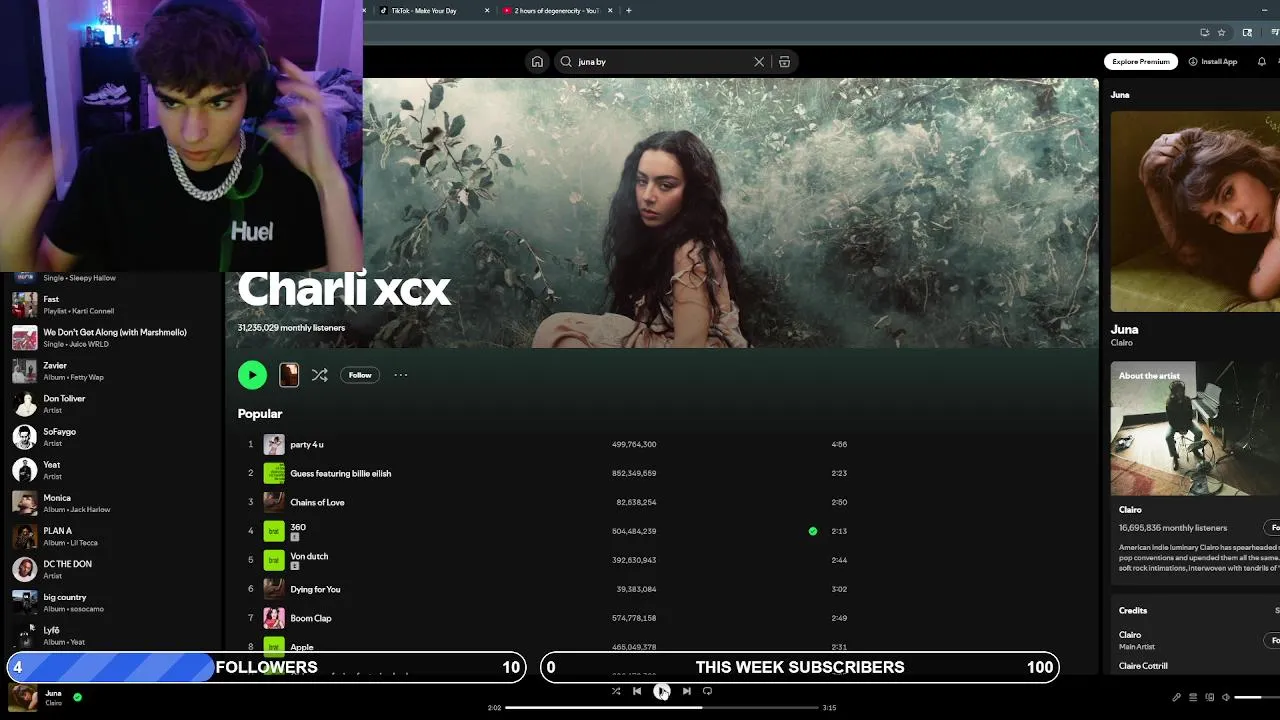The width and height of the screenshot is (1280, 720).
Task: Open more options ellipsis next to Follow
Action: coord(401,375)
